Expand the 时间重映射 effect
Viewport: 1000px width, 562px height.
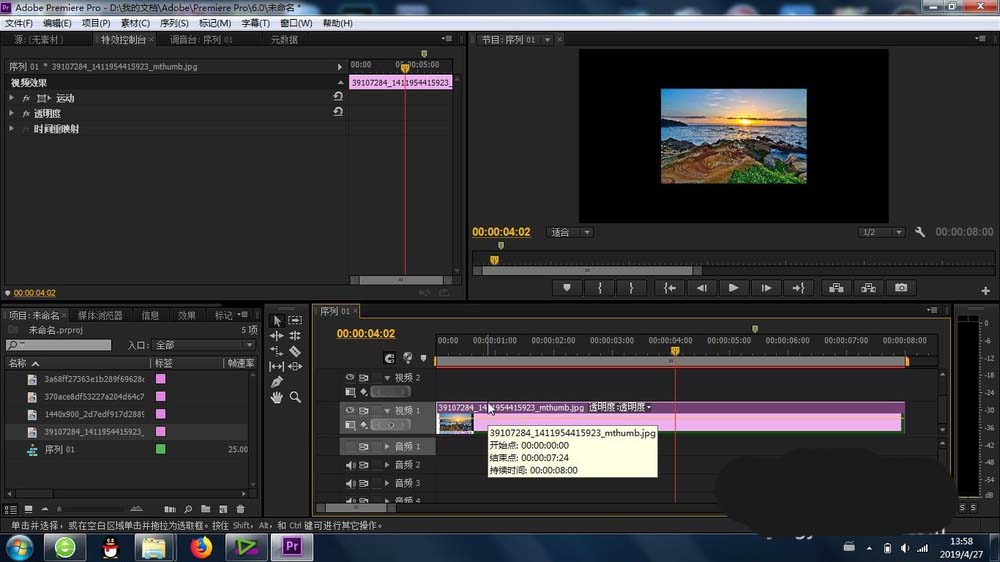[x=11, y=128]
